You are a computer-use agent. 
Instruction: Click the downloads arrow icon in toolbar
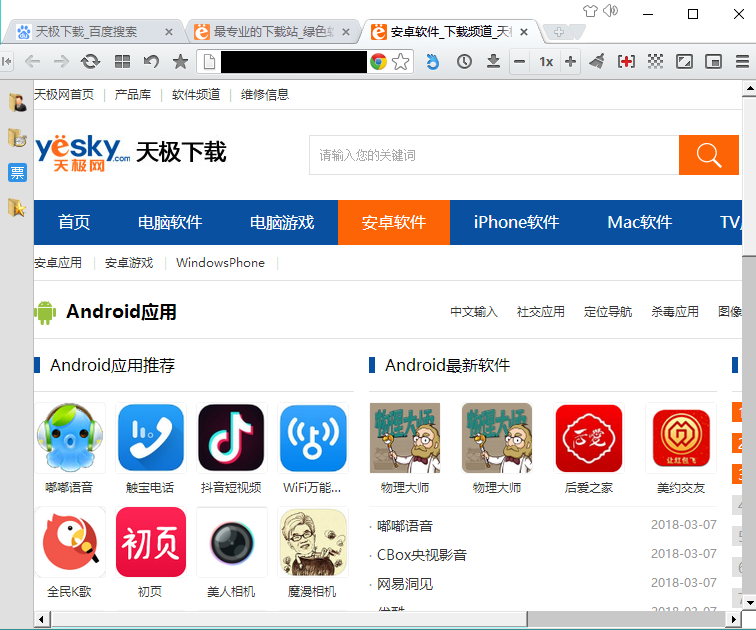tap(493, 62)
